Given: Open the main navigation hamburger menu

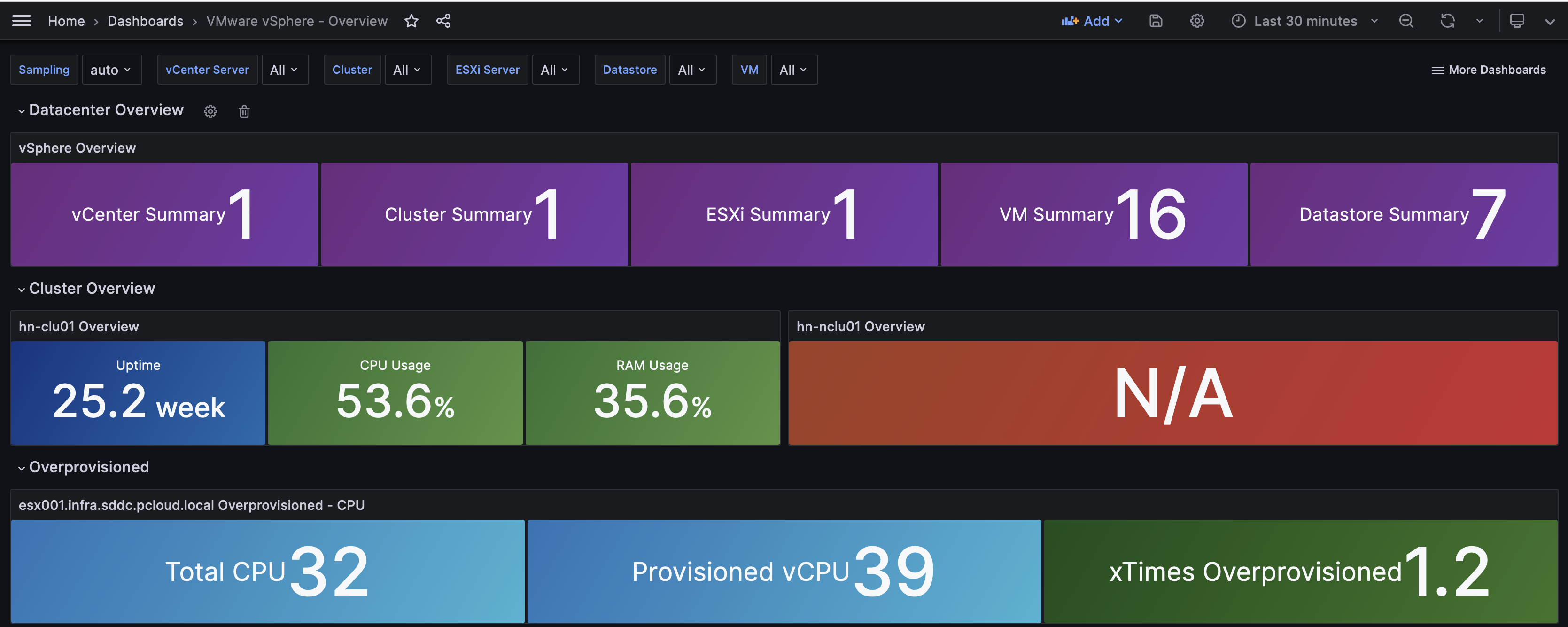Looking at the screenshot, I should tap(22, 20).
